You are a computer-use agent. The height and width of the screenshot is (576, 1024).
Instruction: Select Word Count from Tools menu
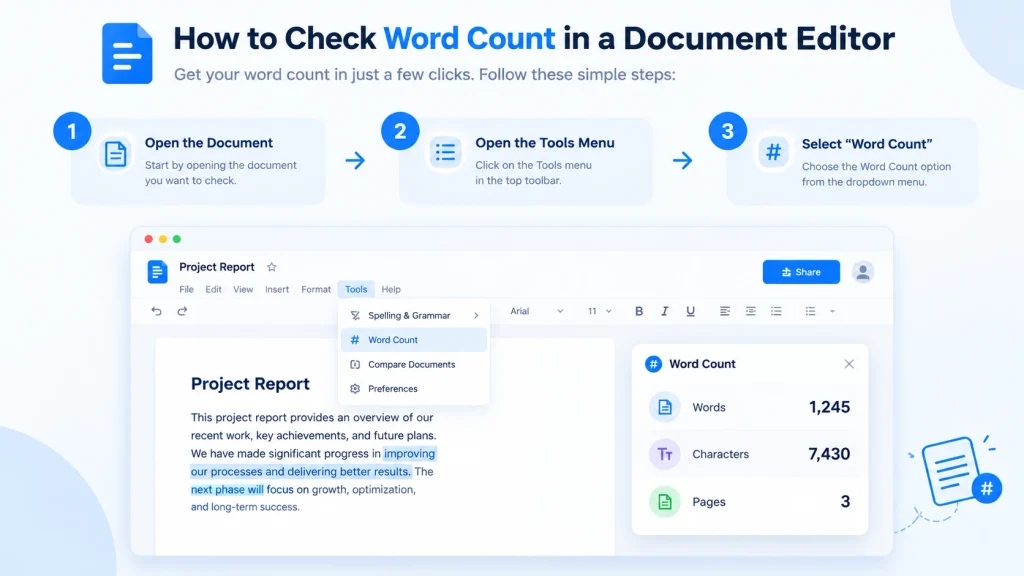coord(414,340)
